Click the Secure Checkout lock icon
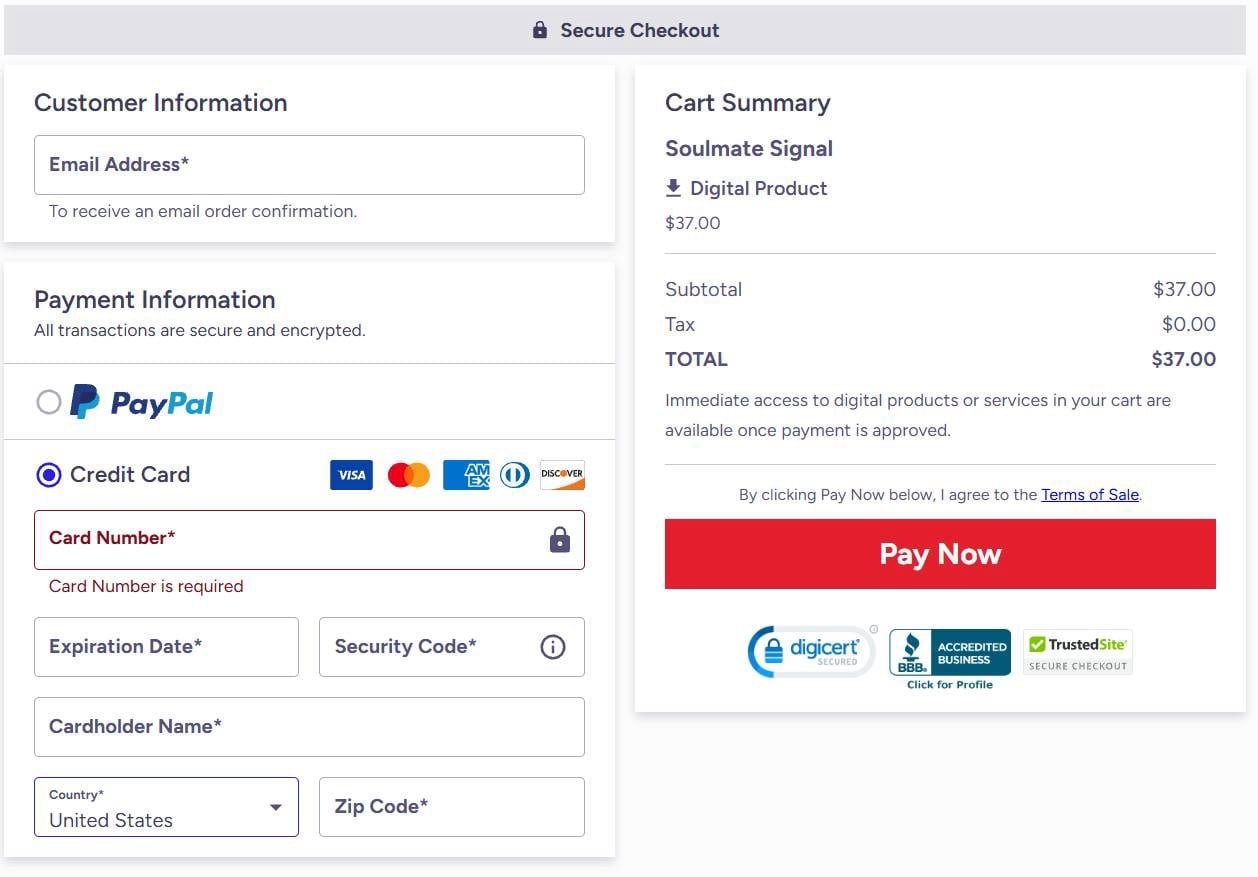 [x=539, y=30]
